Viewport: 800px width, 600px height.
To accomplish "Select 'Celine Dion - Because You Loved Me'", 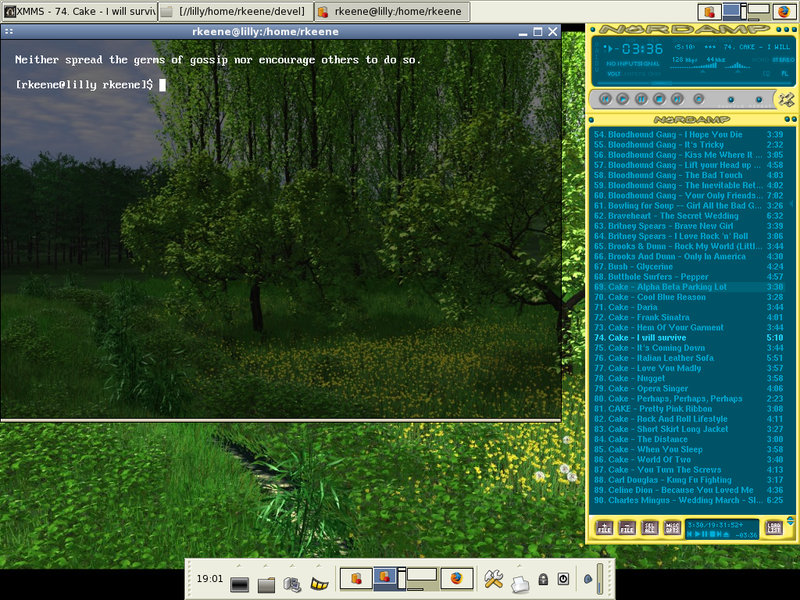I will click(688, 490).
